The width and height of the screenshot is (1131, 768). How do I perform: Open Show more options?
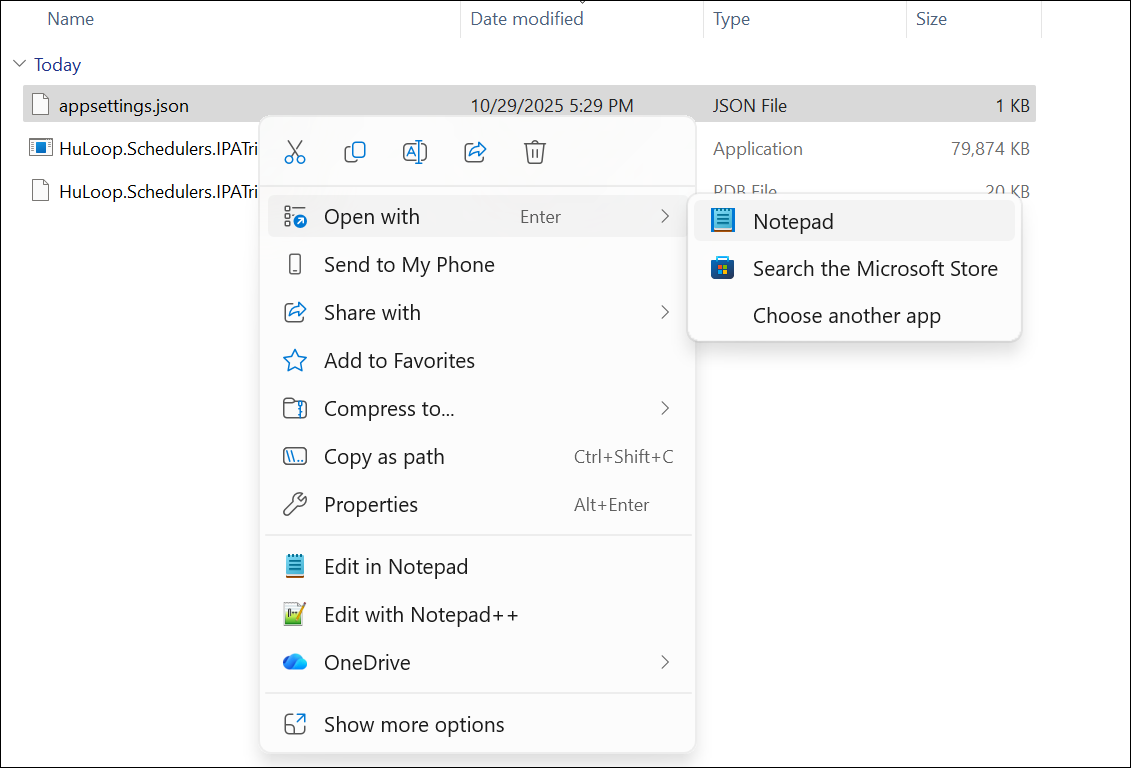click(413, 724)
